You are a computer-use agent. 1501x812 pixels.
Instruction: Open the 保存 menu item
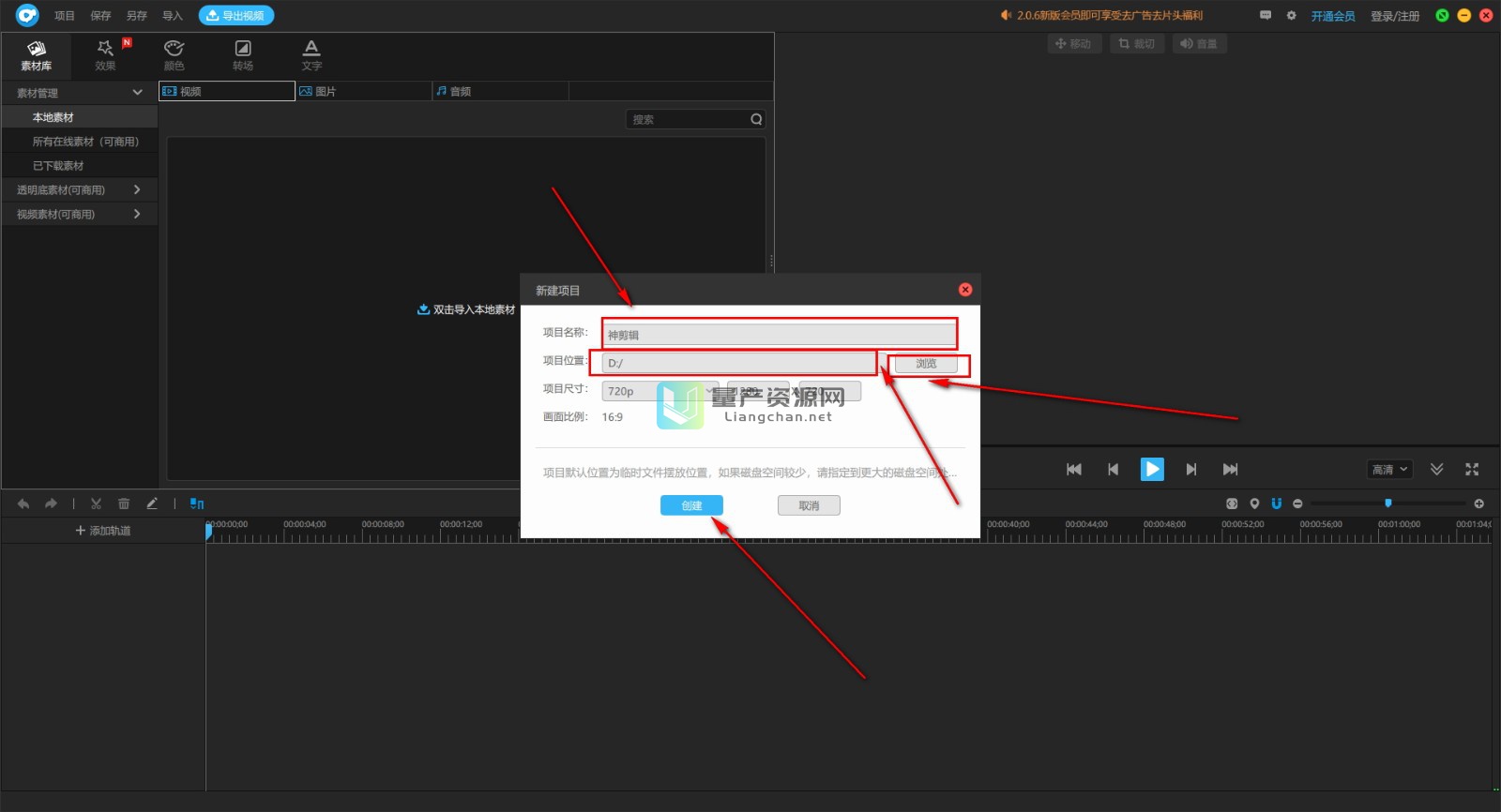(100, 16)
